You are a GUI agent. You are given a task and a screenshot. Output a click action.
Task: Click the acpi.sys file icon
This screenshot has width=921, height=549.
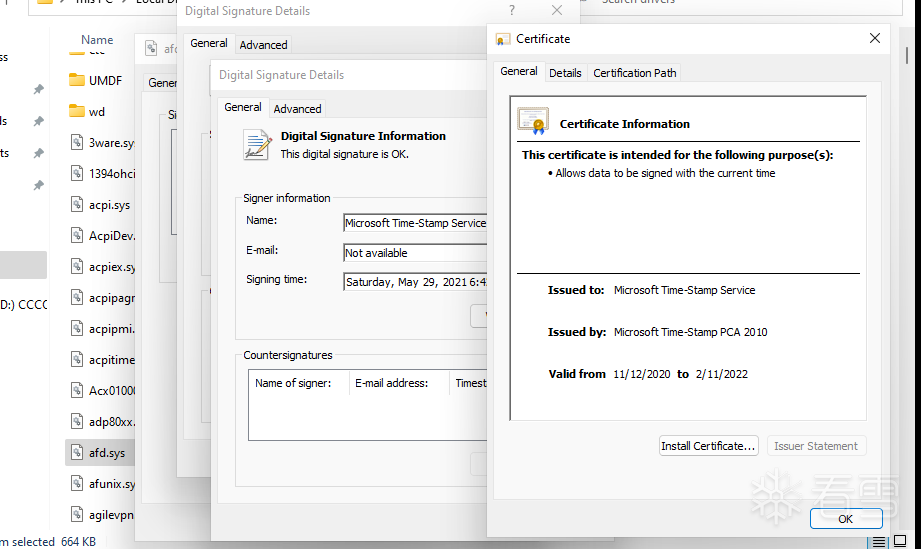click(76, 204)
